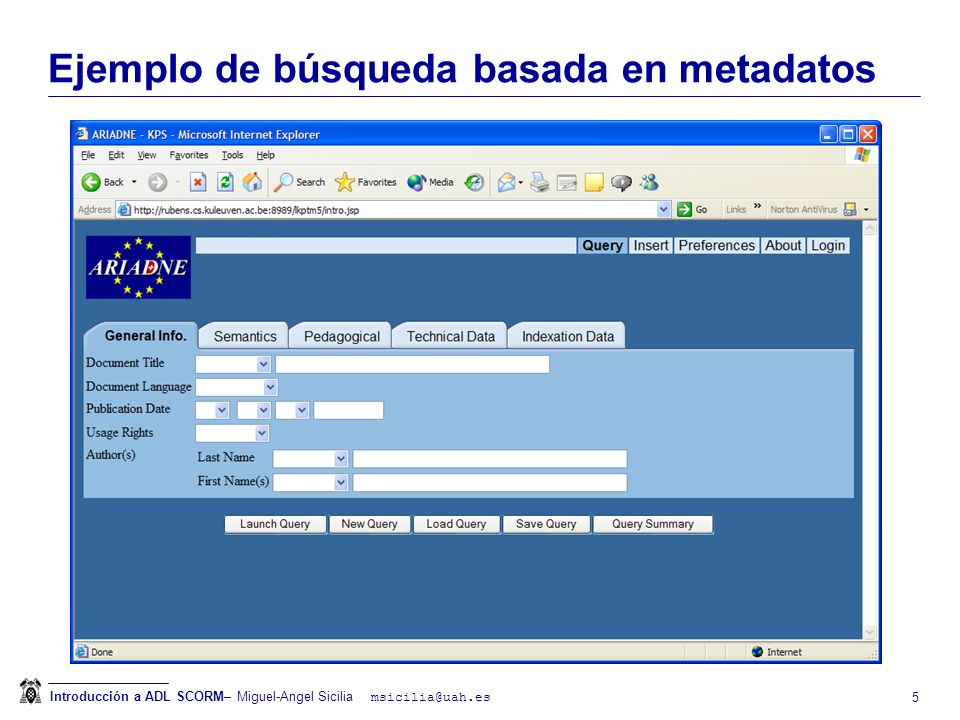Viewport: 960px width, 720px height.
Task: Open Norton AntiVirus dropdown arrow
Action: pyautogui.click(x=866, y=209)
